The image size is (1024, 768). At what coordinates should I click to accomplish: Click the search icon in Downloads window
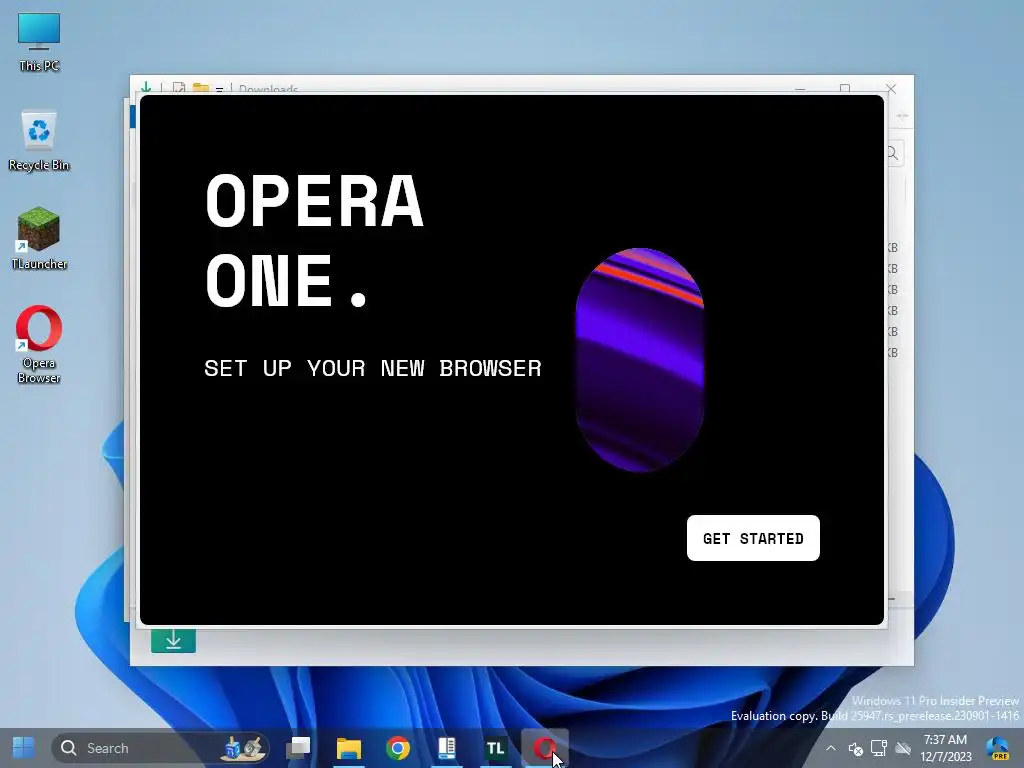893,153
